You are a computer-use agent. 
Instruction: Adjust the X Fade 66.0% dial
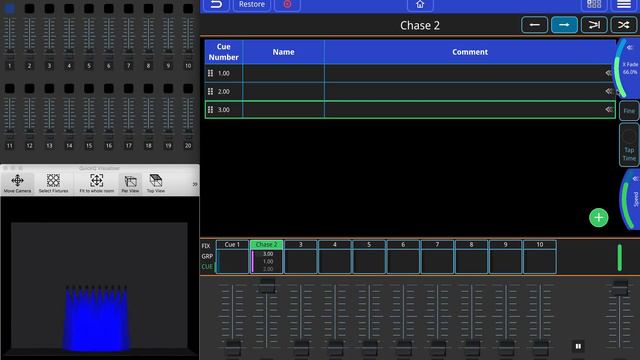pyautogui.click(x=628, y=68)
